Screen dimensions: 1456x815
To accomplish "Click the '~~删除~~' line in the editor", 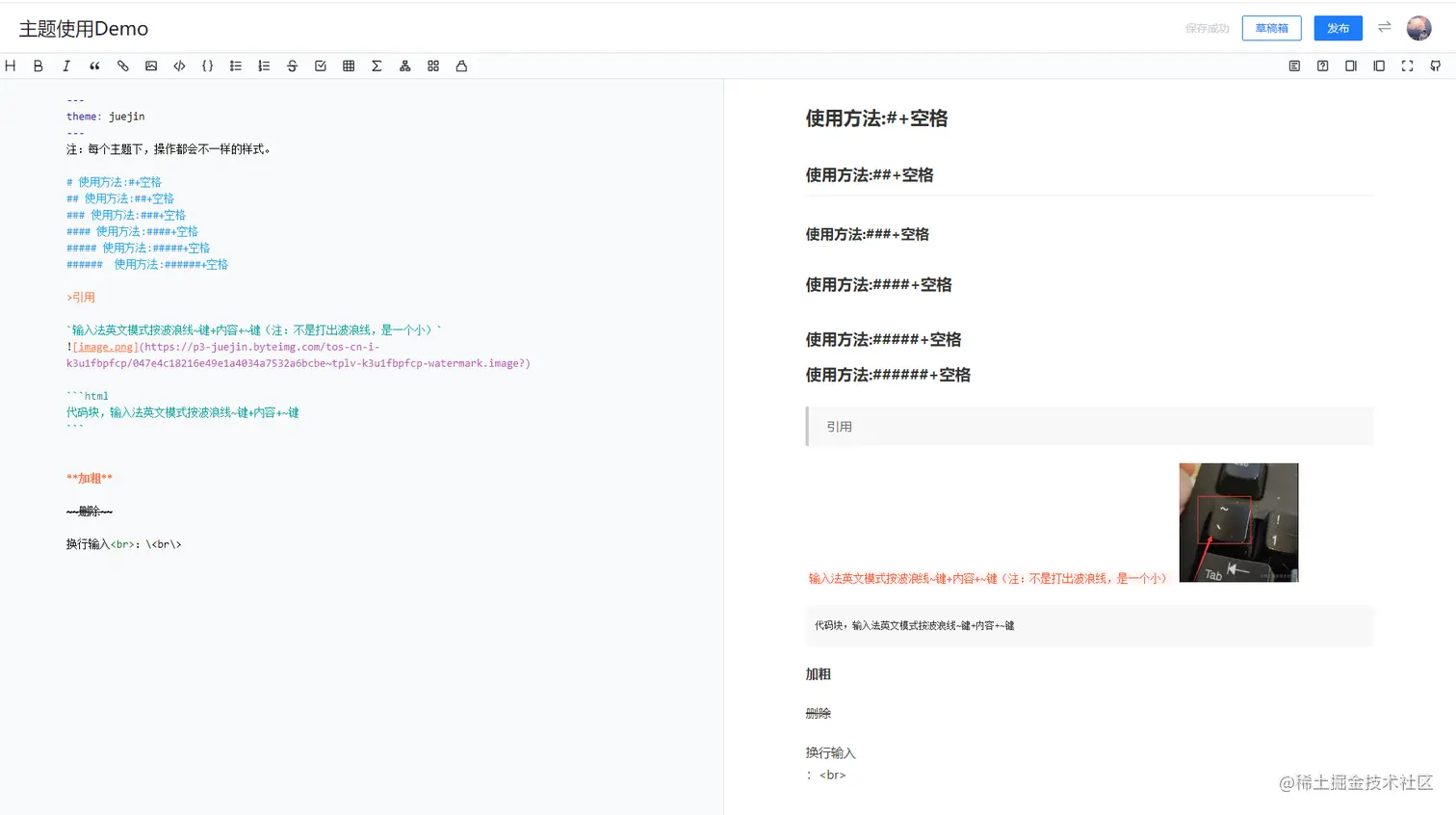I will (x=90, y=512).
